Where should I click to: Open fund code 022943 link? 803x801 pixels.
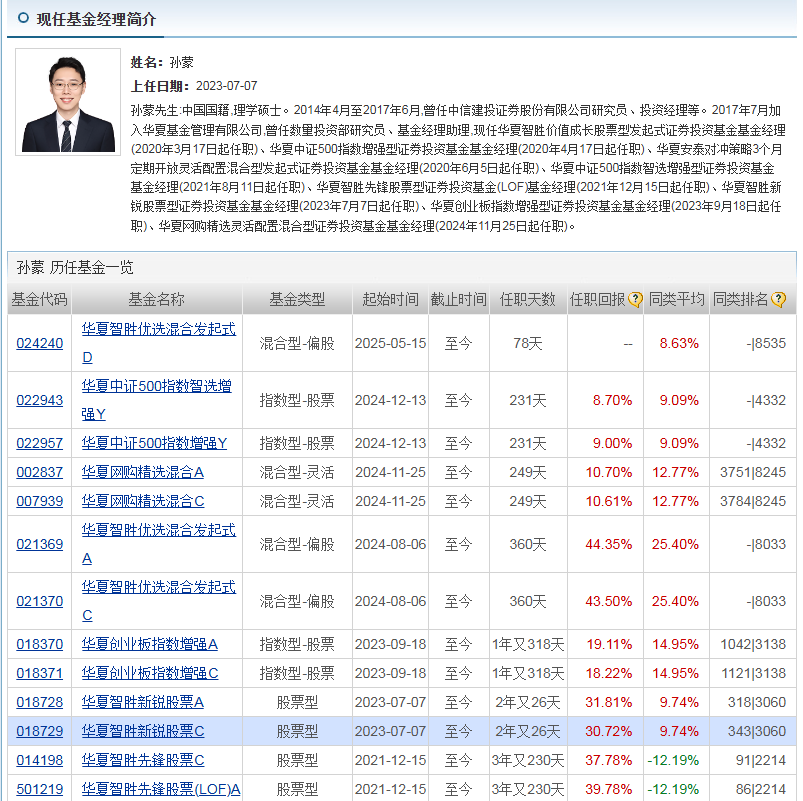tap(39, 400)
